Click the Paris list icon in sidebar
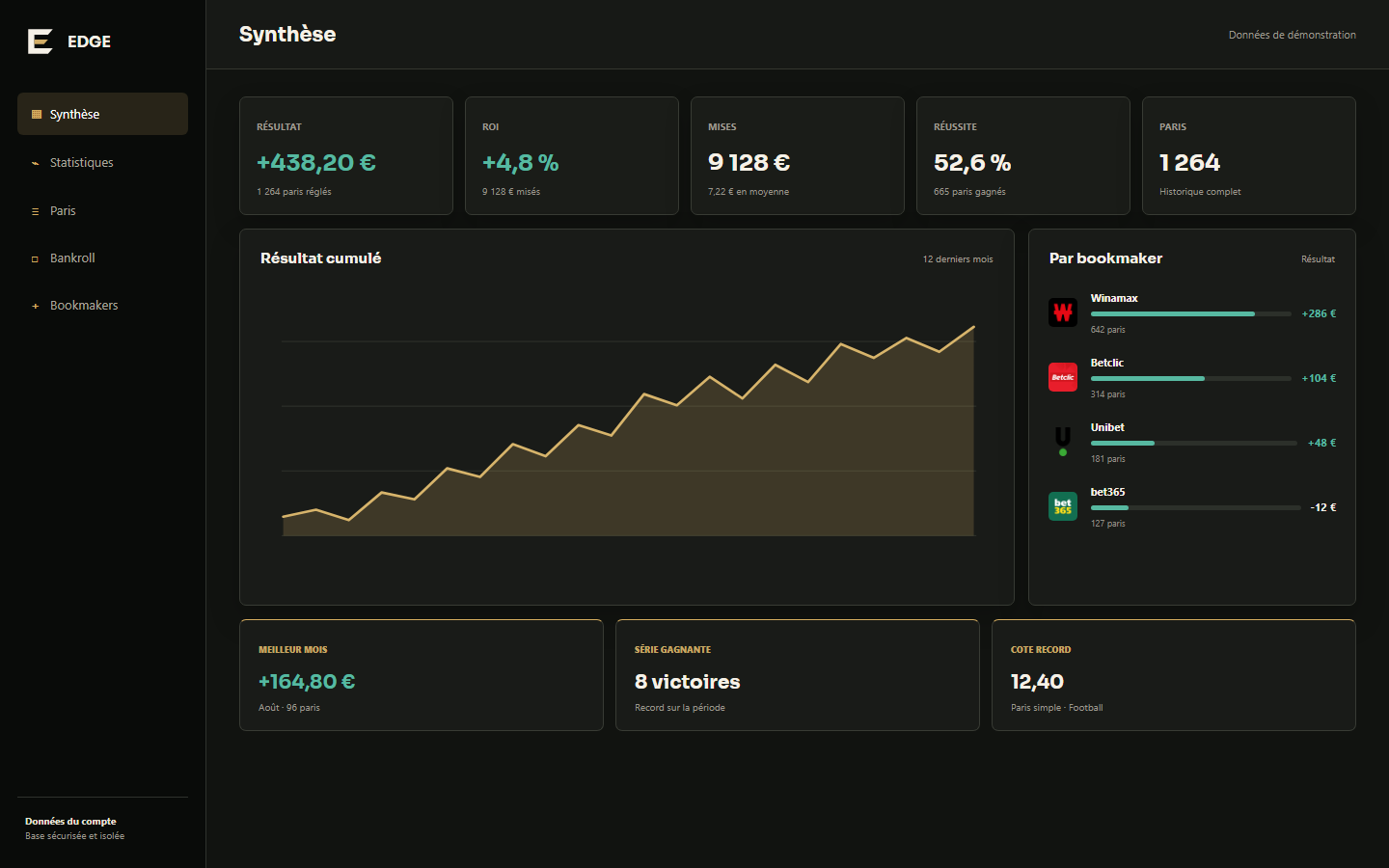This screenshot has width=1389, height=868. tap(36, 211)
